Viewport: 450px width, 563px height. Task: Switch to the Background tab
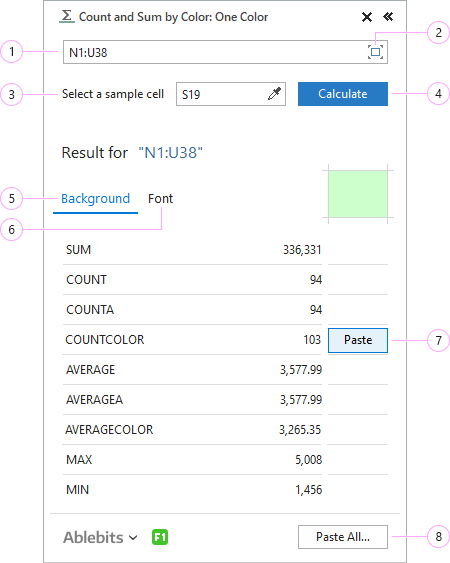[96, 199]
